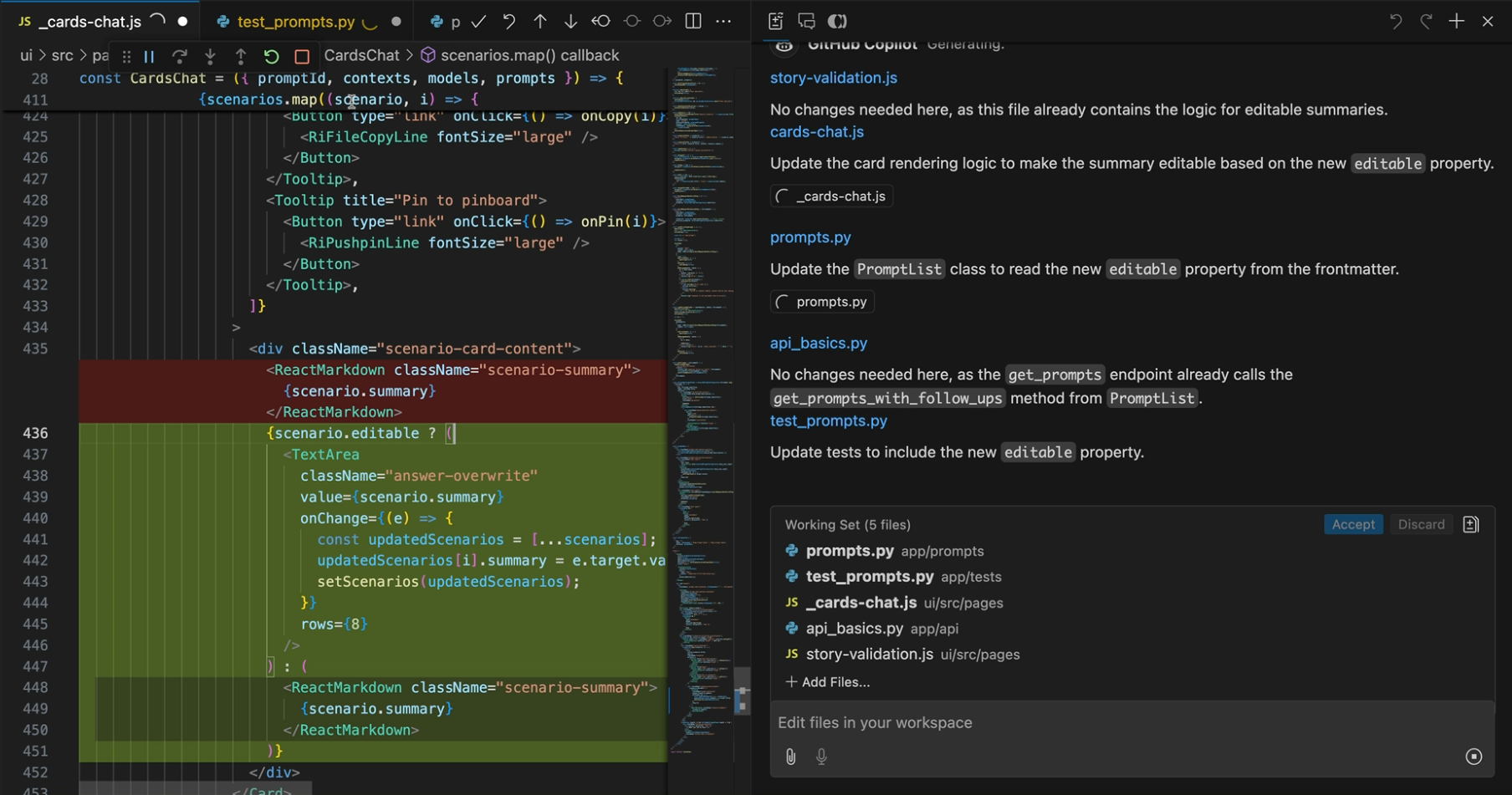
Task: Accept the working set changes
Action: click(1353, 524)
